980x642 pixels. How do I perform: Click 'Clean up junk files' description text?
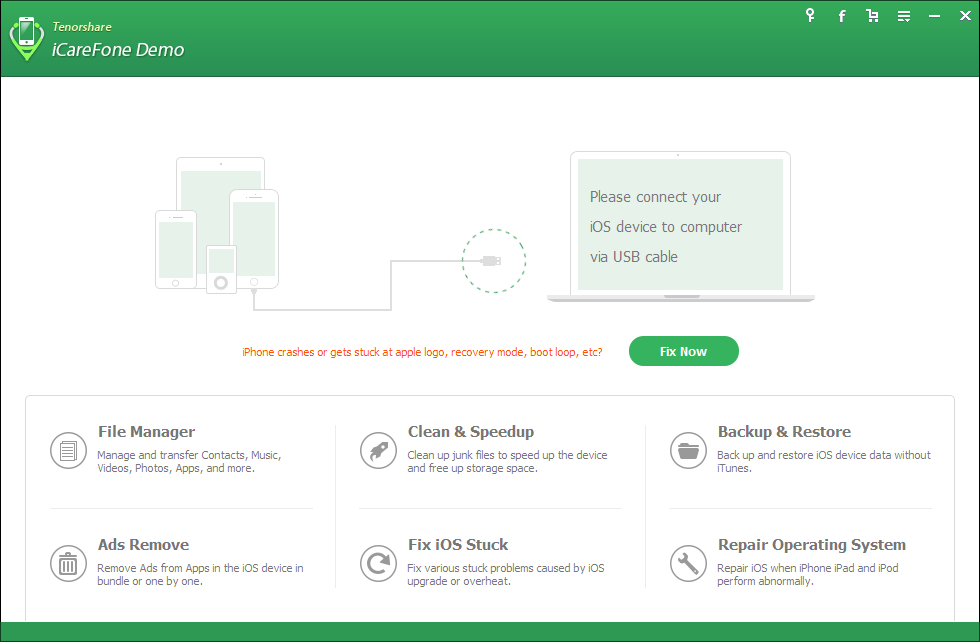tap(507, 461)
